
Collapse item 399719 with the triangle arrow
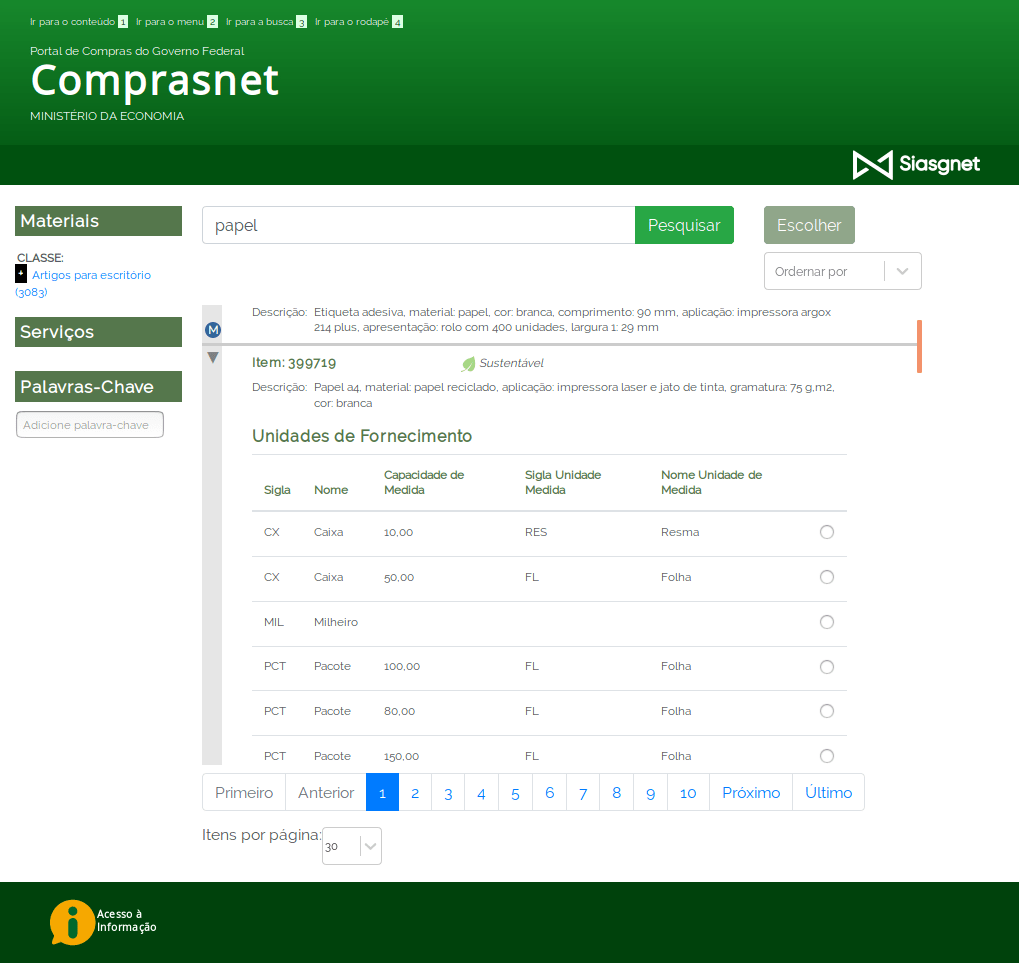[213, 357]
